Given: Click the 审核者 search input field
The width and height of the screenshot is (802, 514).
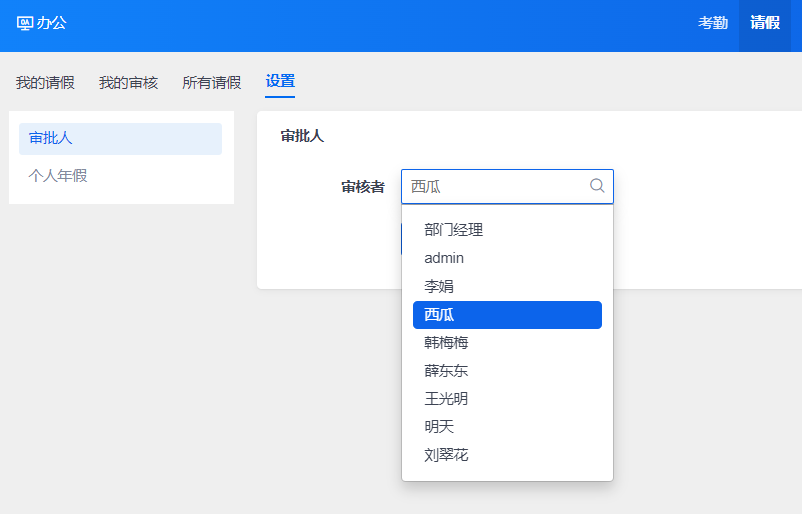Looking at the screenshot, I should (495, 187).
